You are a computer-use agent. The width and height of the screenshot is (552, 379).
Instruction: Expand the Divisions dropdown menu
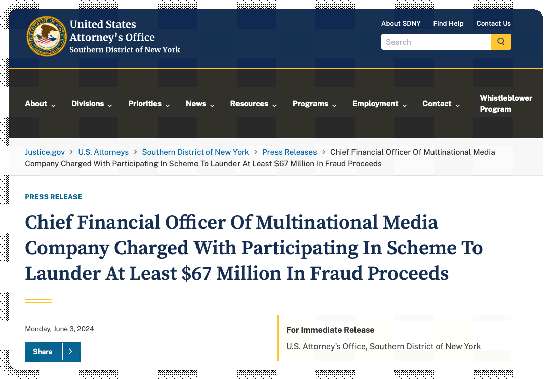point(92,103)
